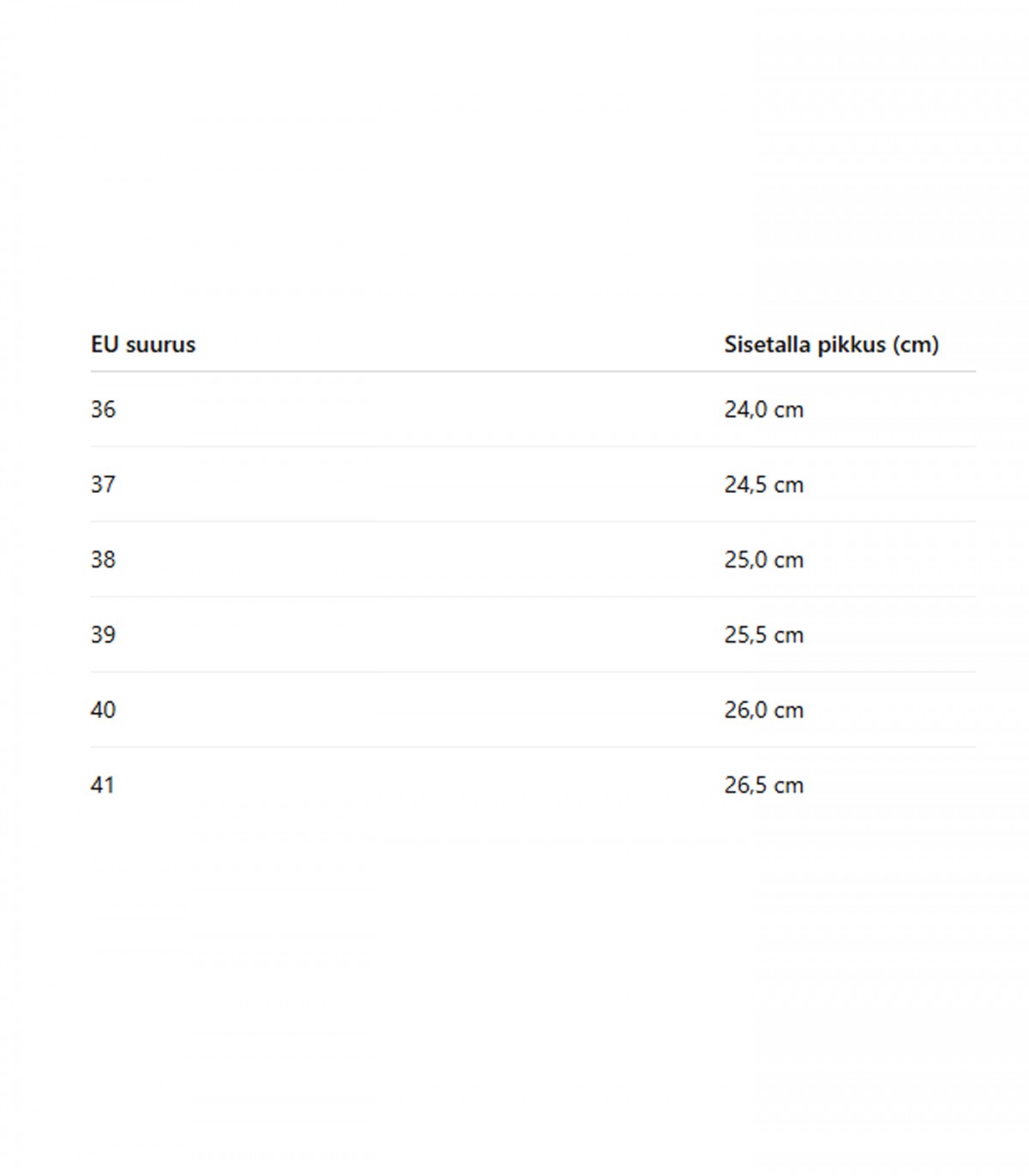This screenshot has width=1029, height=1176.
Task: Click the Sisetalla pikkus (cm) header
Action: 831,345
